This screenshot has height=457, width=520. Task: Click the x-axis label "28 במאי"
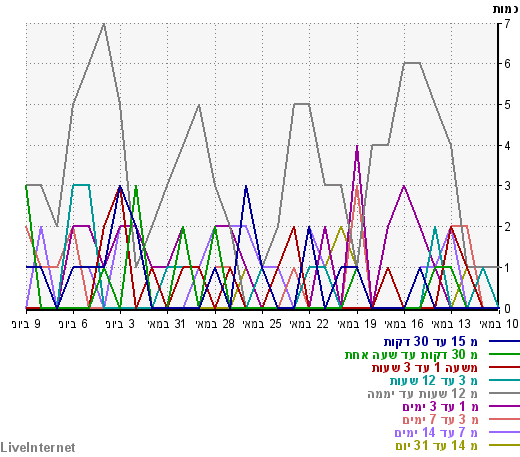point(215,324)
